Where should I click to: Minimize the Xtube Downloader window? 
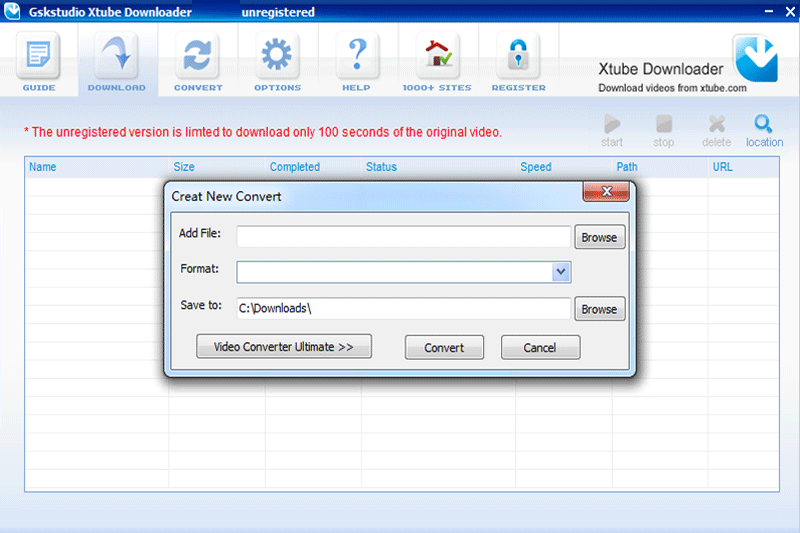769,11
